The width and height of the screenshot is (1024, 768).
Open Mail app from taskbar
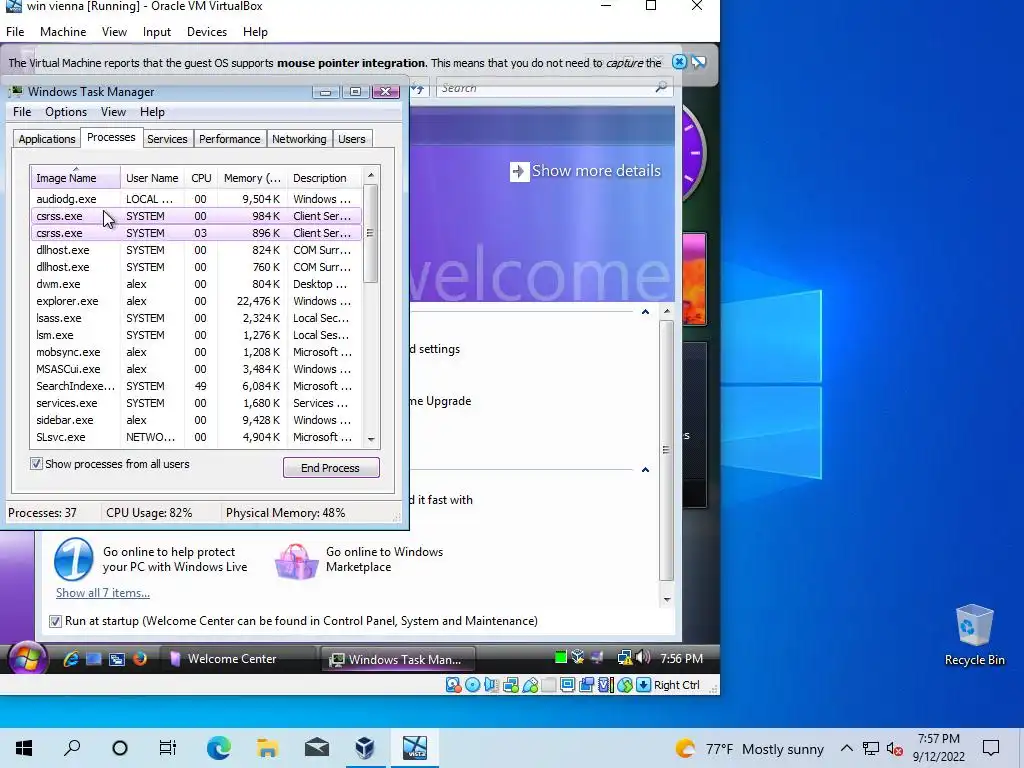coord(317,748)
